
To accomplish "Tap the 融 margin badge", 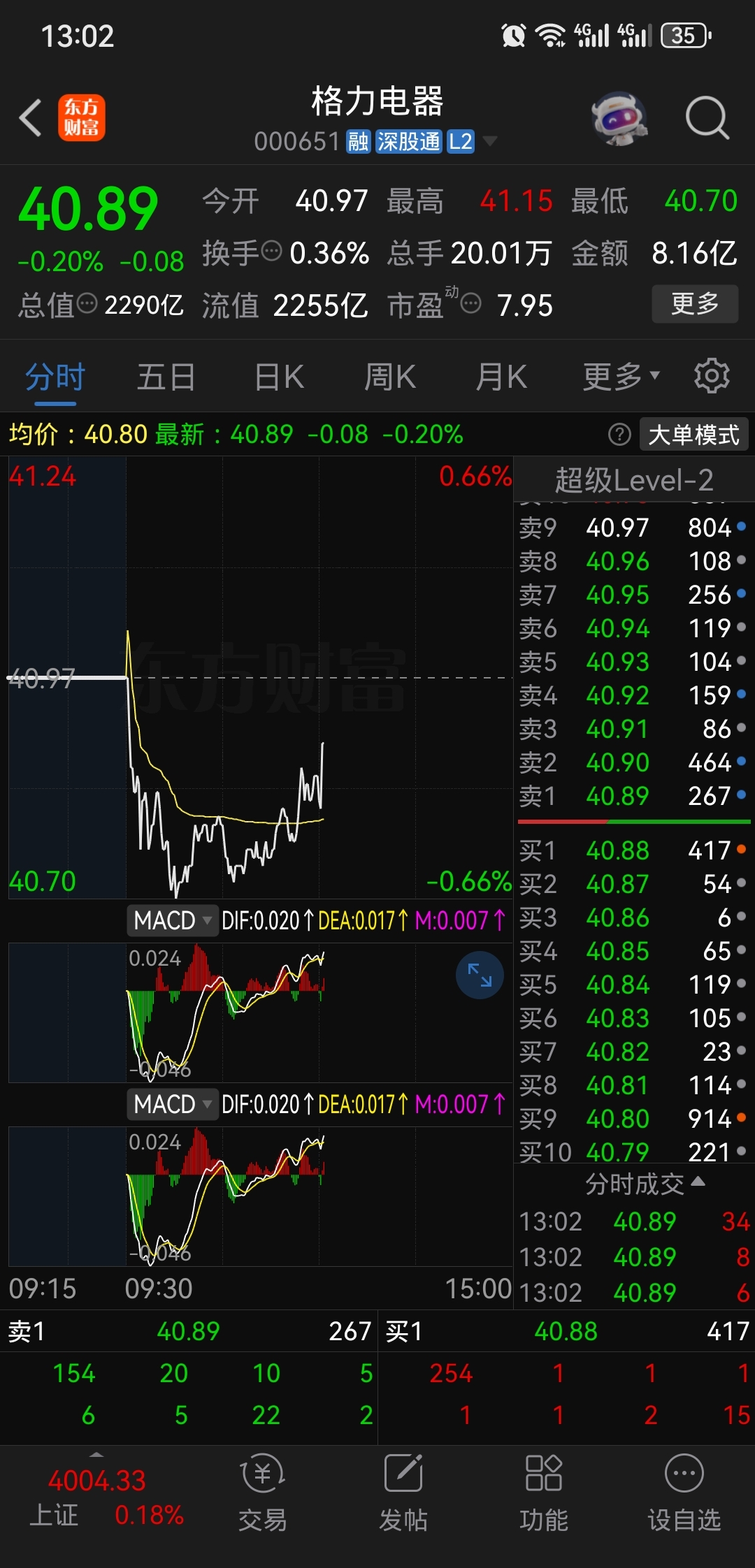I will 358,142.
